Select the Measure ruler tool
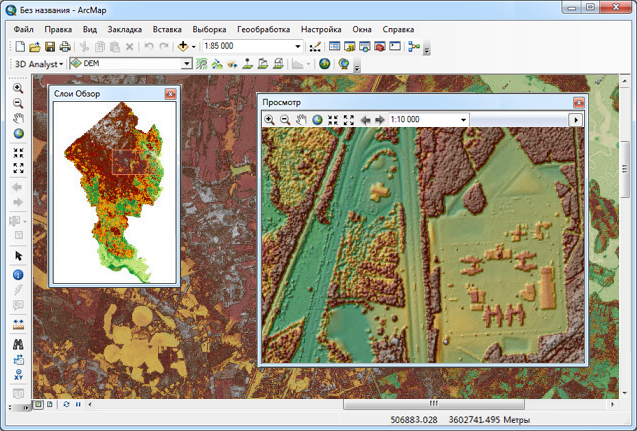This screenshot has height=431, width=637. (x=18, y=325)
